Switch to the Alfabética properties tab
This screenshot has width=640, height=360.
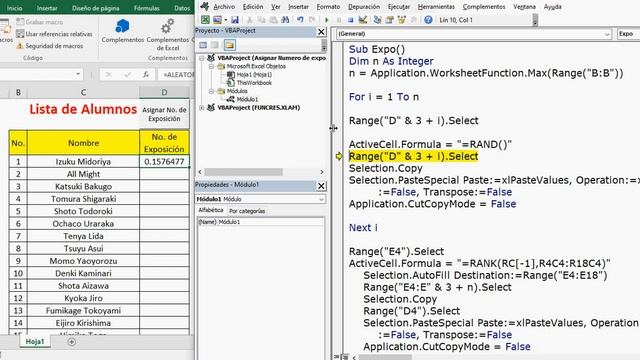211,210
